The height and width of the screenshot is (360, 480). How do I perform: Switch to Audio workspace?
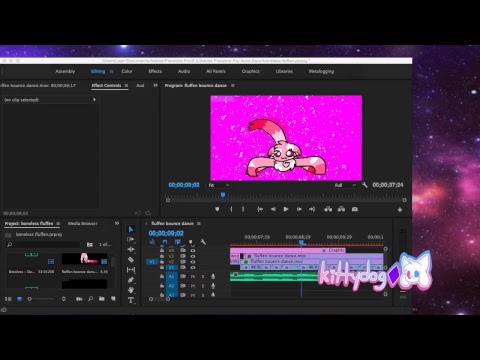tap(184, 71)
